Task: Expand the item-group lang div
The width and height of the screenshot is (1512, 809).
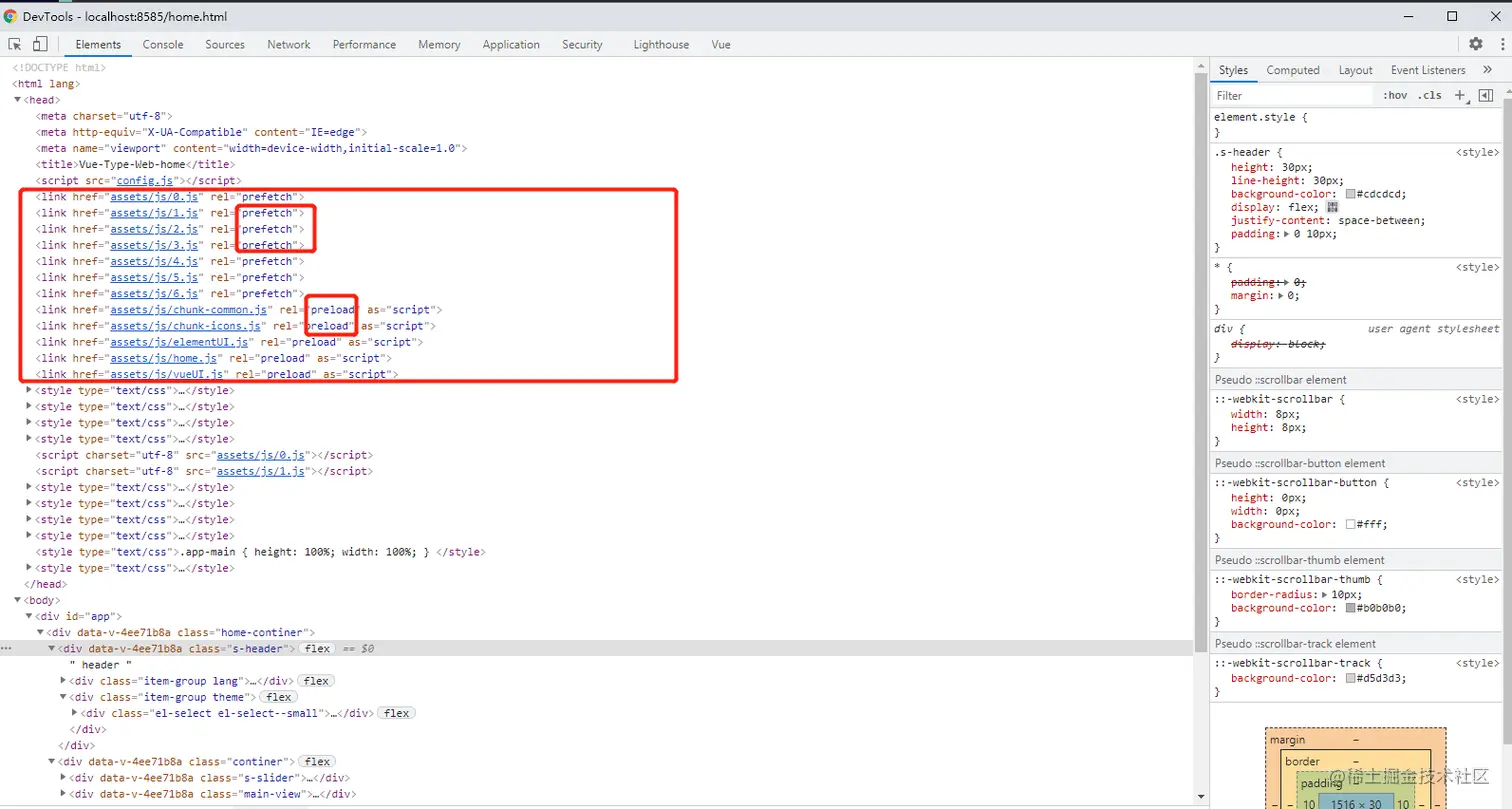Action: (x=64, y=681)
